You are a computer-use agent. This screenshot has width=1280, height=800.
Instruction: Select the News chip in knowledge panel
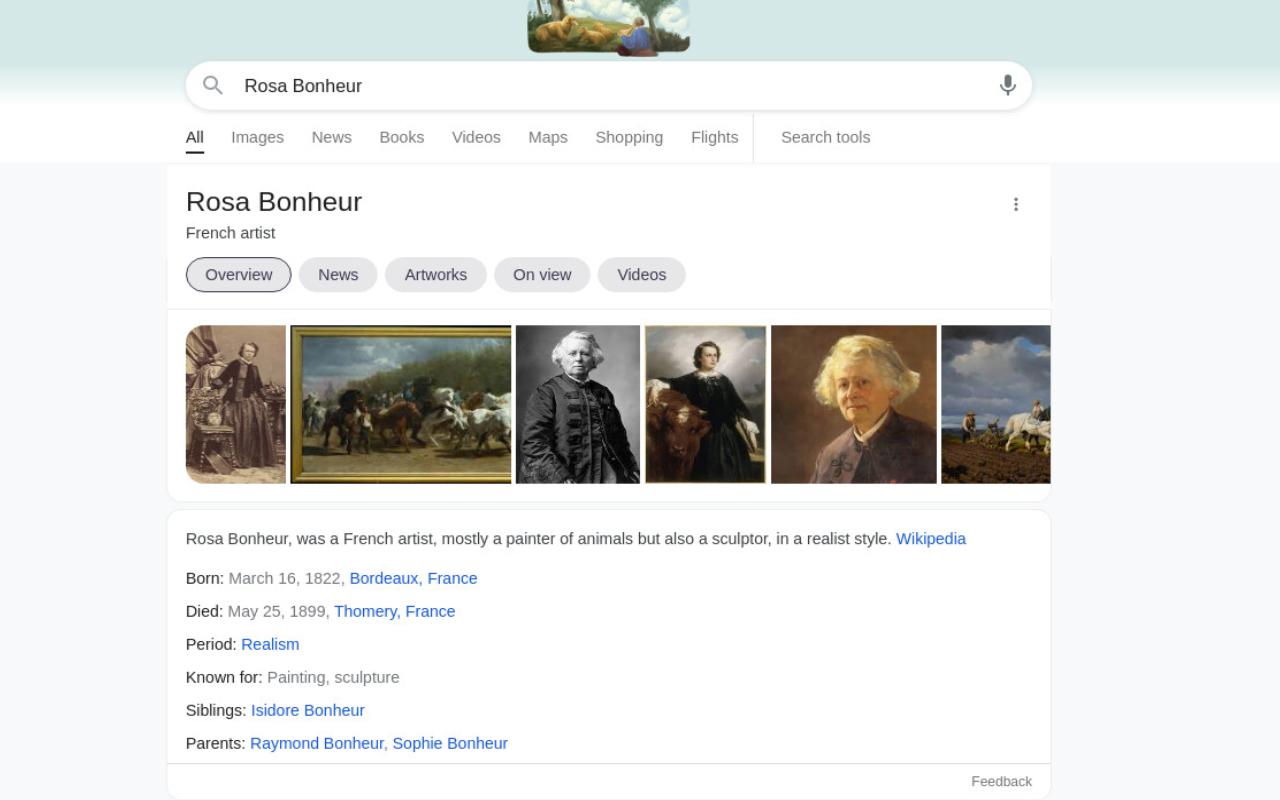coord(338,275)
